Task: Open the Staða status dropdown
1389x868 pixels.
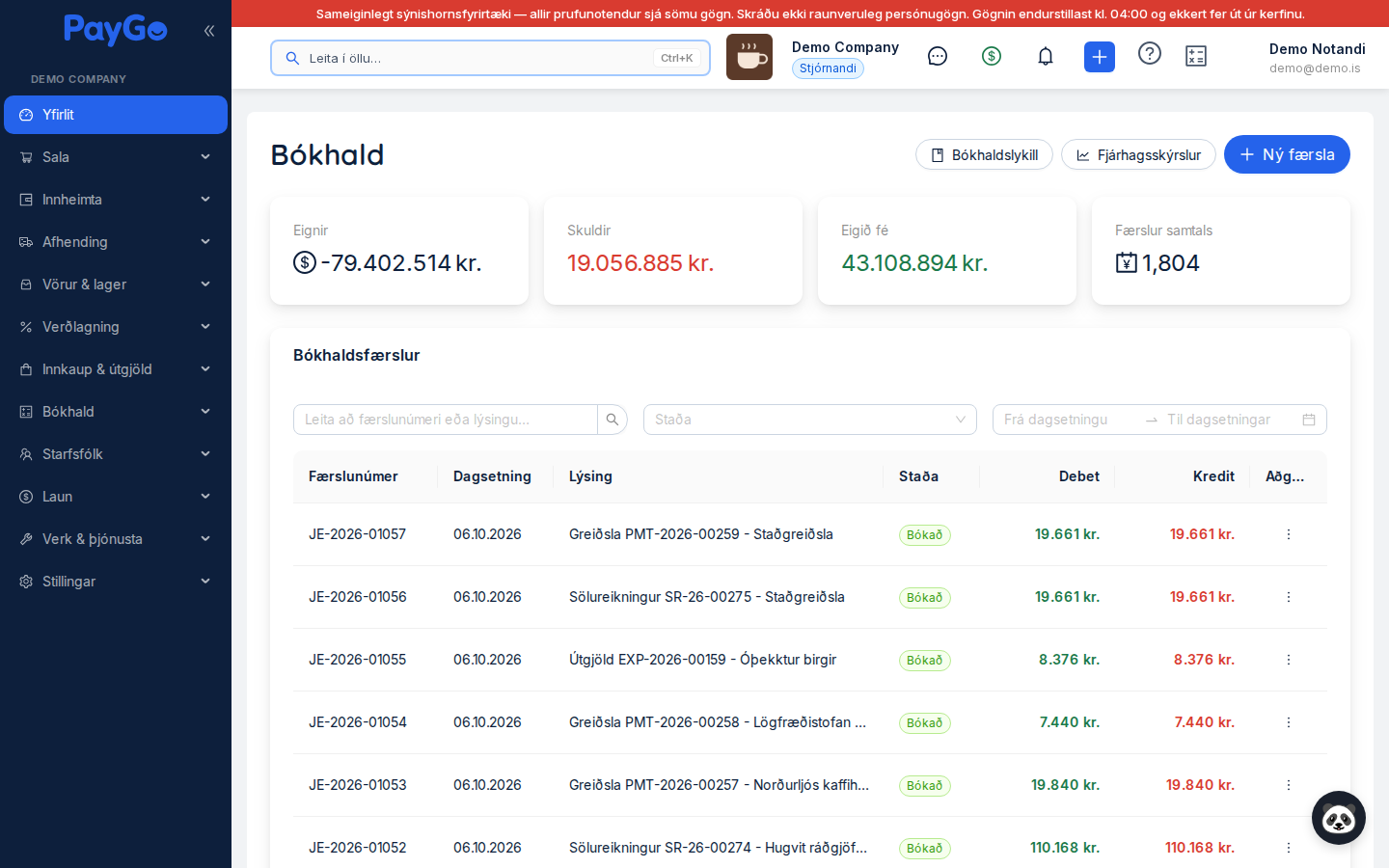Action: 810,420
